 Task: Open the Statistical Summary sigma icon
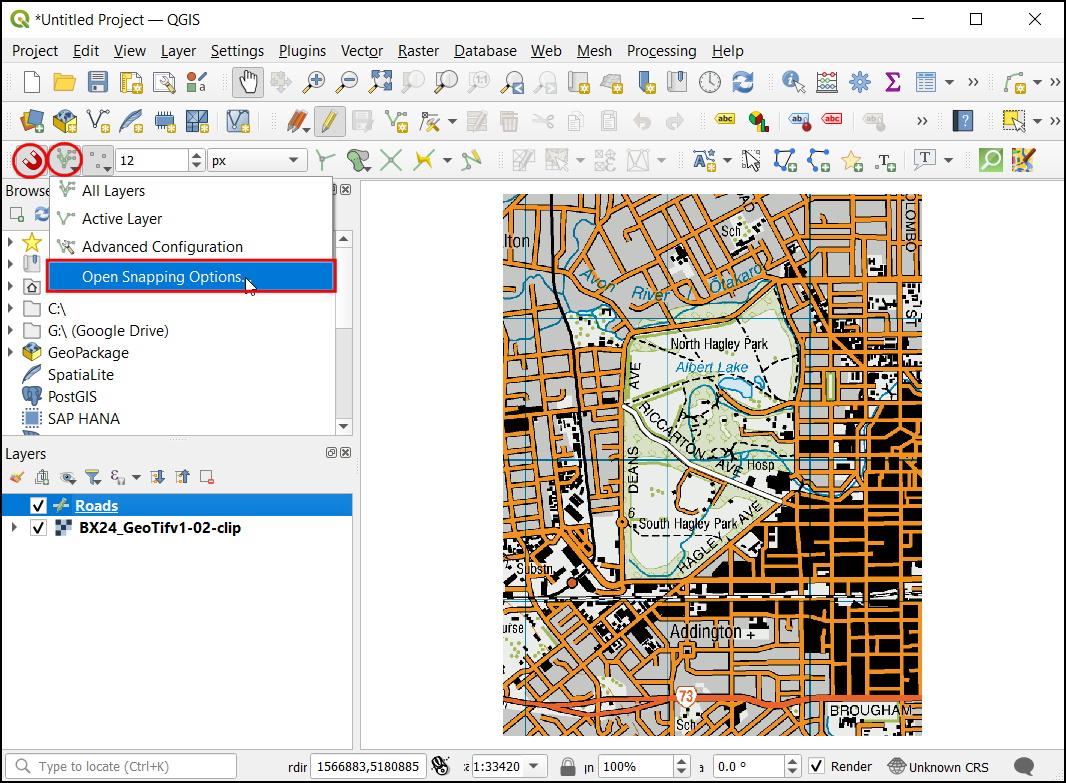[893, 82]
